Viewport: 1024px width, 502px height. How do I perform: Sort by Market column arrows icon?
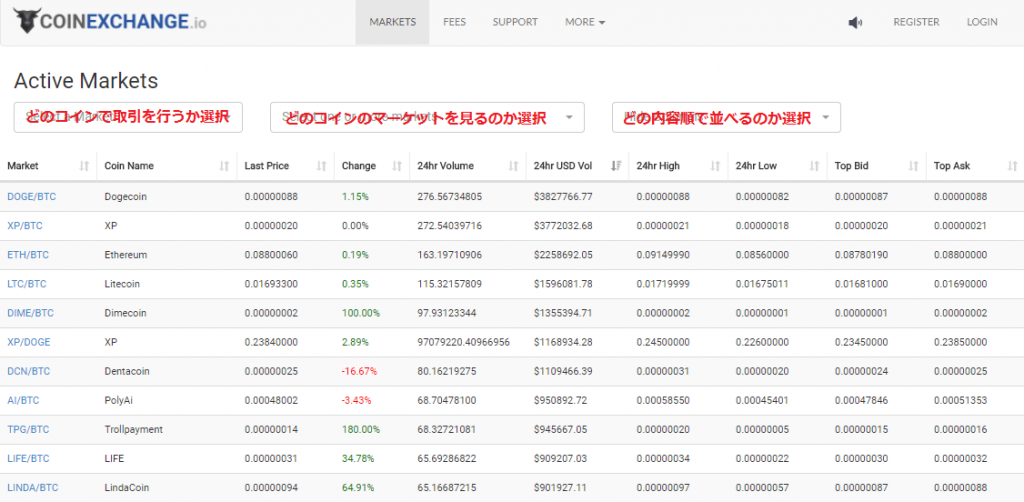click(84, 166)
